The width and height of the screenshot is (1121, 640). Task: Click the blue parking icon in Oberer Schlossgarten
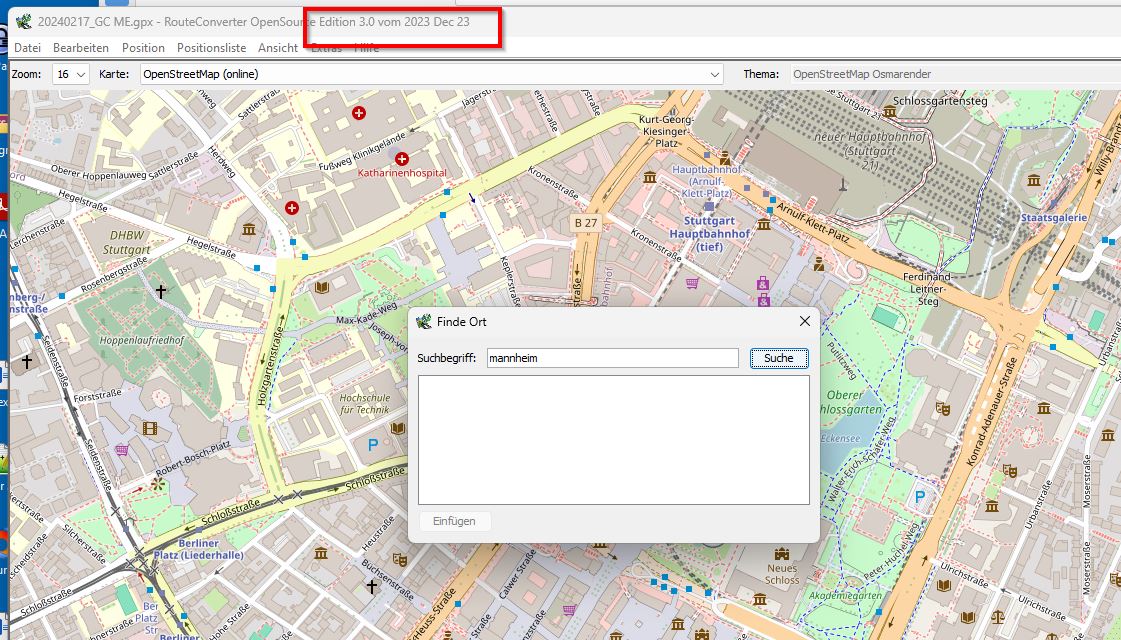920,495
